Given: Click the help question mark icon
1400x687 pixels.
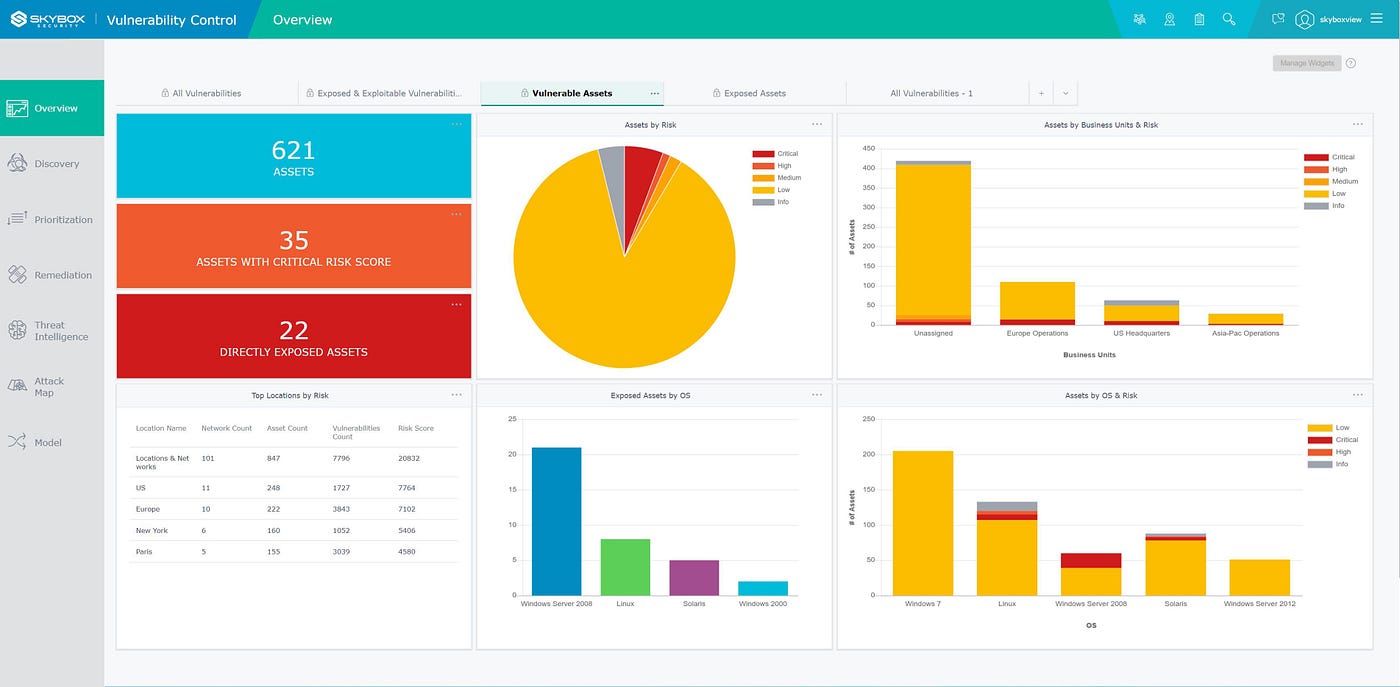Looking at the screenshot, I should pos(1351,63).
